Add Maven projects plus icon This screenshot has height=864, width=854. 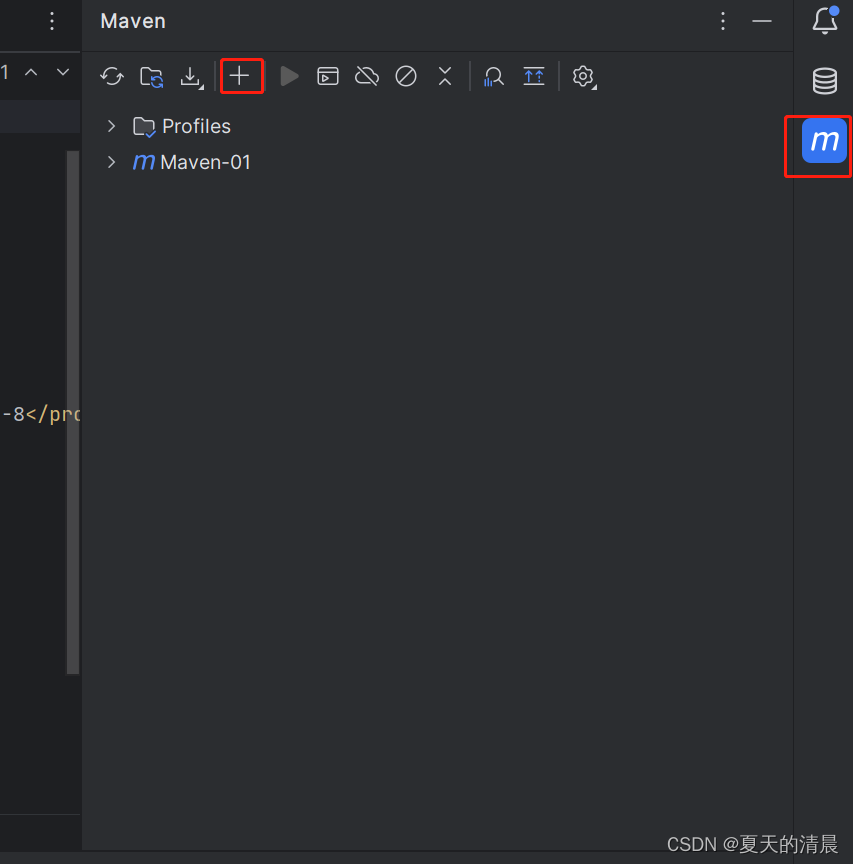click(x=240, y=75)
